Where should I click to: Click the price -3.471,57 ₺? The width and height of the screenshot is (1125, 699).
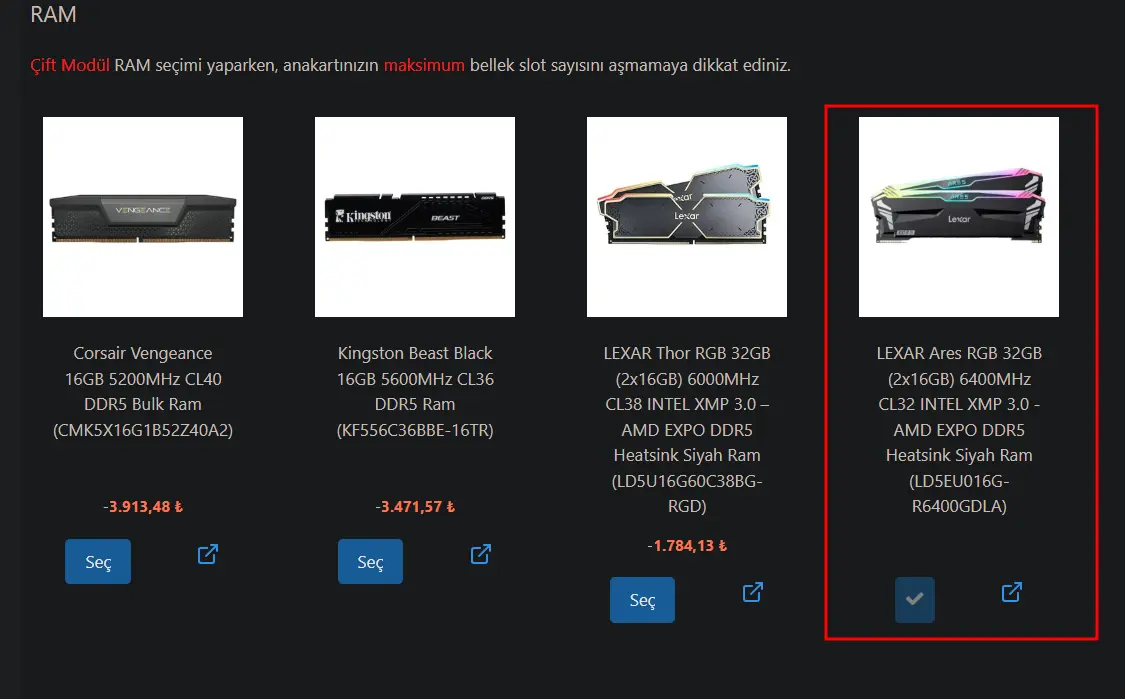click(x=415, y=507)
